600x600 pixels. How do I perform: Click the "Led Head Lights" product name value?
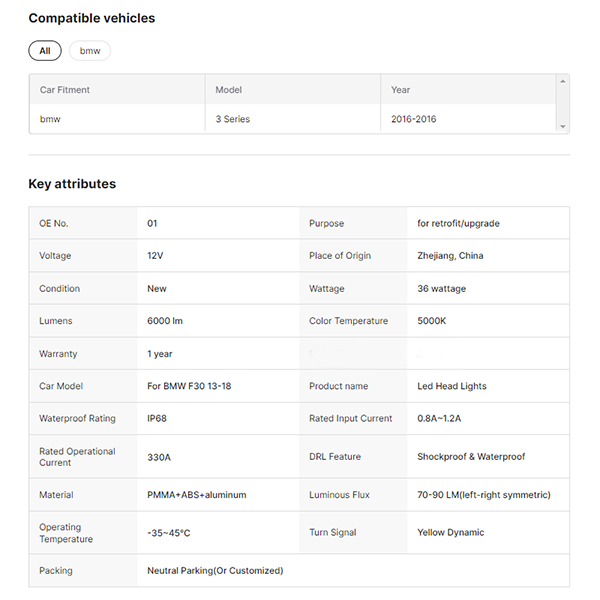[452, 386]
